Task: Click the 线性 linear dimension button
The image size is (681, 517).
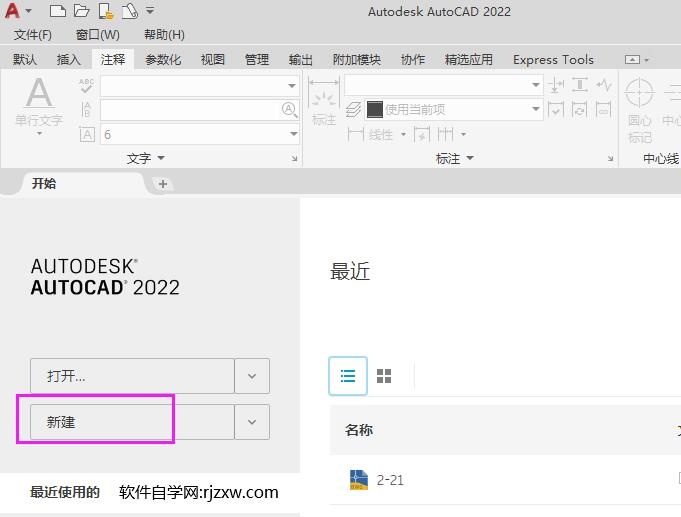Action: coord(371,134)
